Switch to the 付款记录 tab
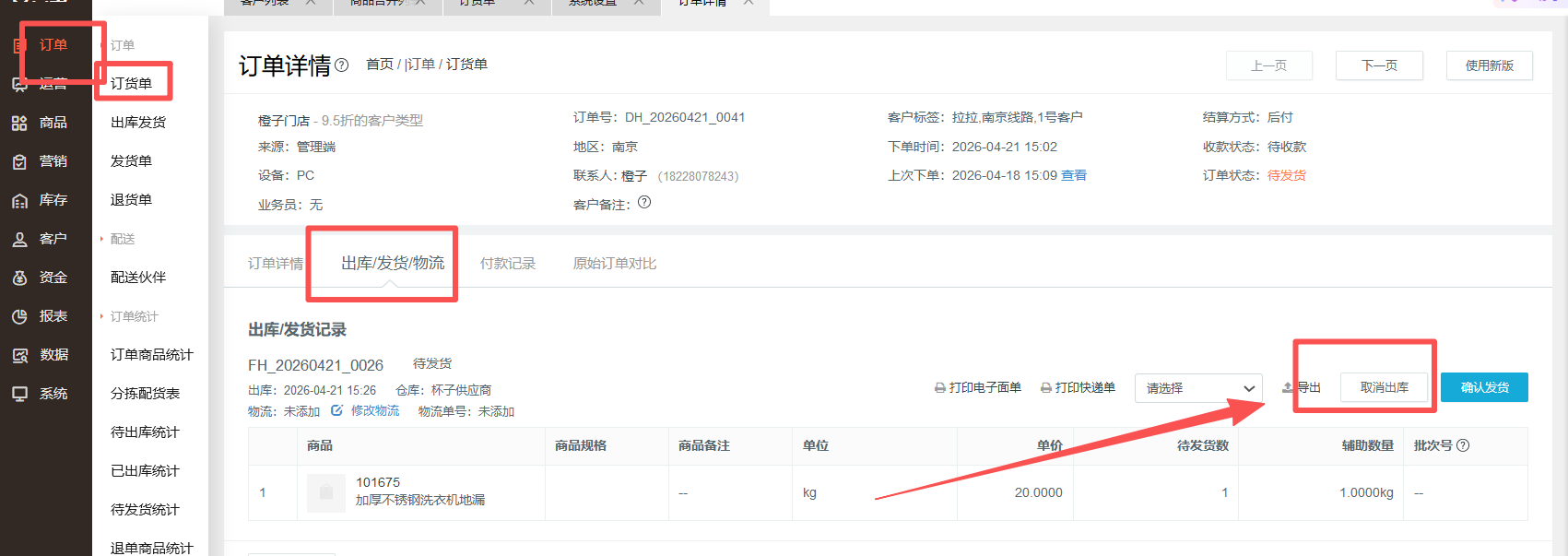Image resolution: width=1568 pixels, height=556 pixels. click(508, 263)
